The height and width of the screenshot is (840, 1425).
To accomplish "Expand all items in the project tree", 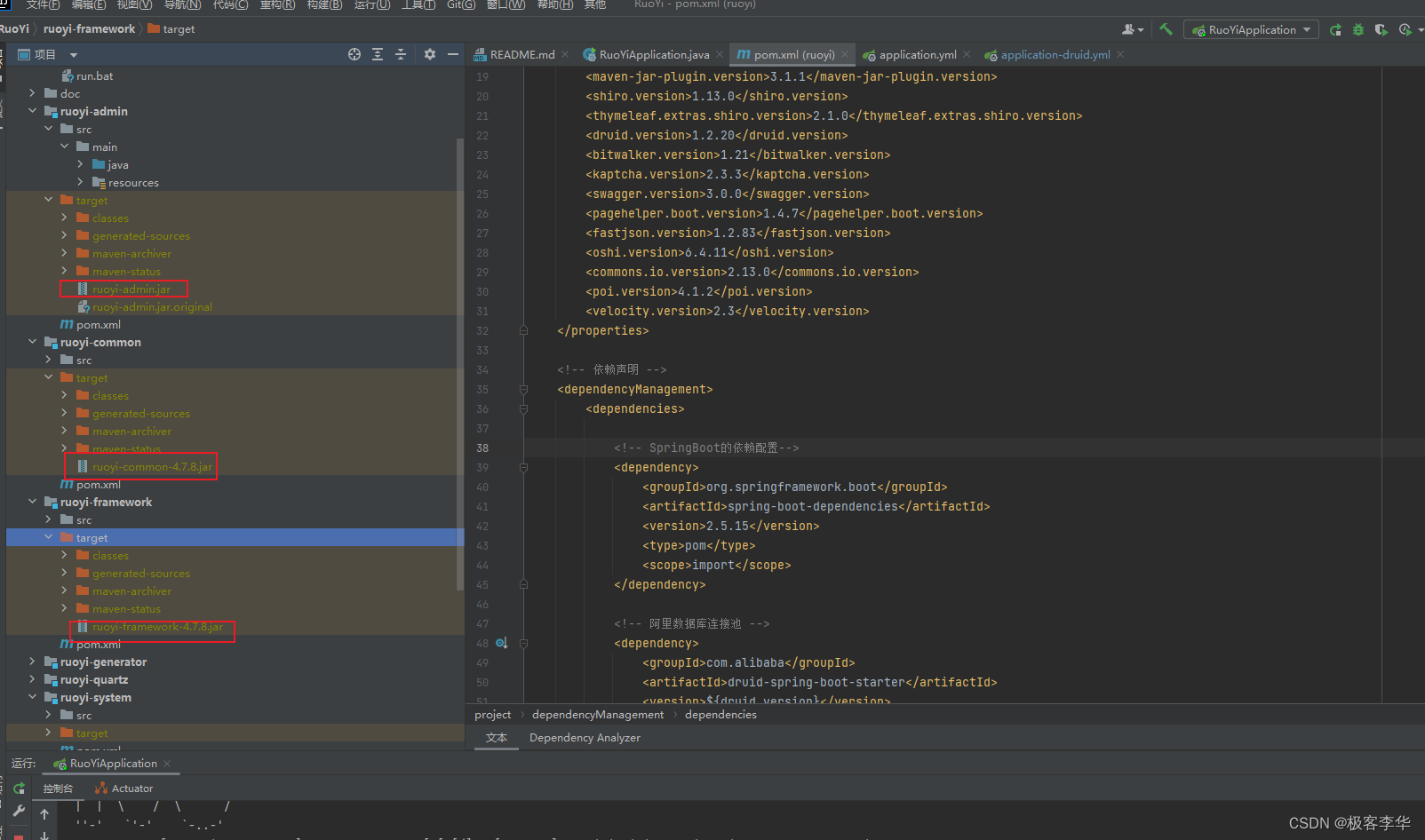I will 378,54.
